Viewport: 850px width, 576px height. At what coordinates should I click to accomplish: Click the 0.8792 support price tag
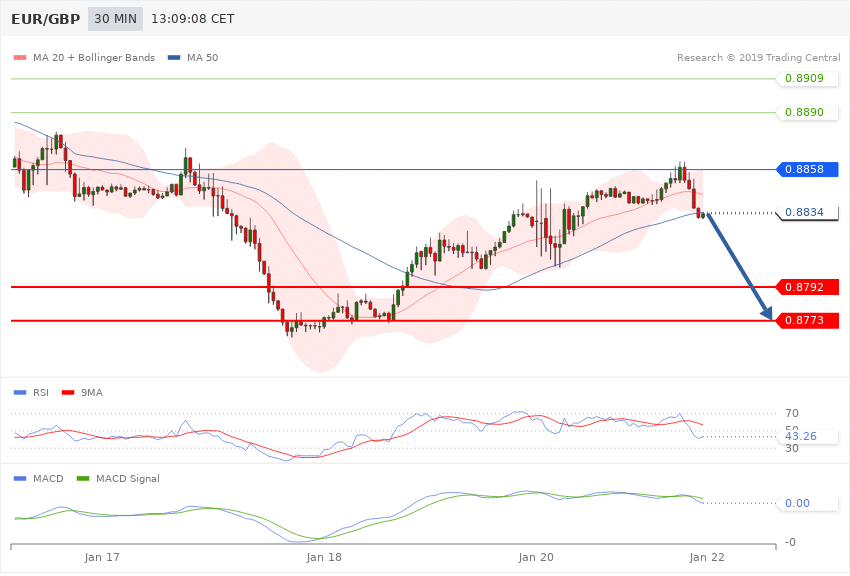click(808, 287)
